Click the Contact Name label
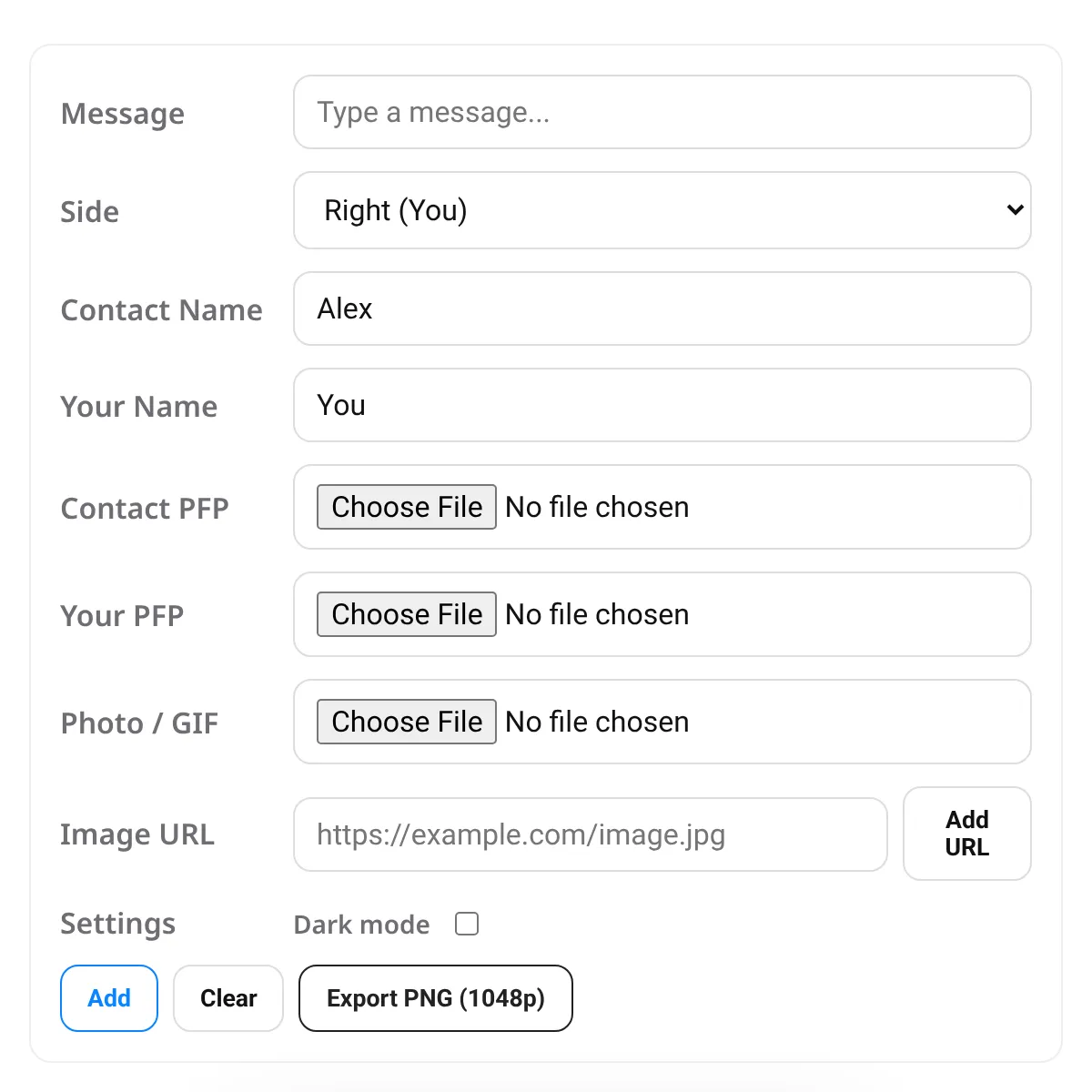The width and height of the screenshot is (1092, 1092). click(x=161, y=310)
